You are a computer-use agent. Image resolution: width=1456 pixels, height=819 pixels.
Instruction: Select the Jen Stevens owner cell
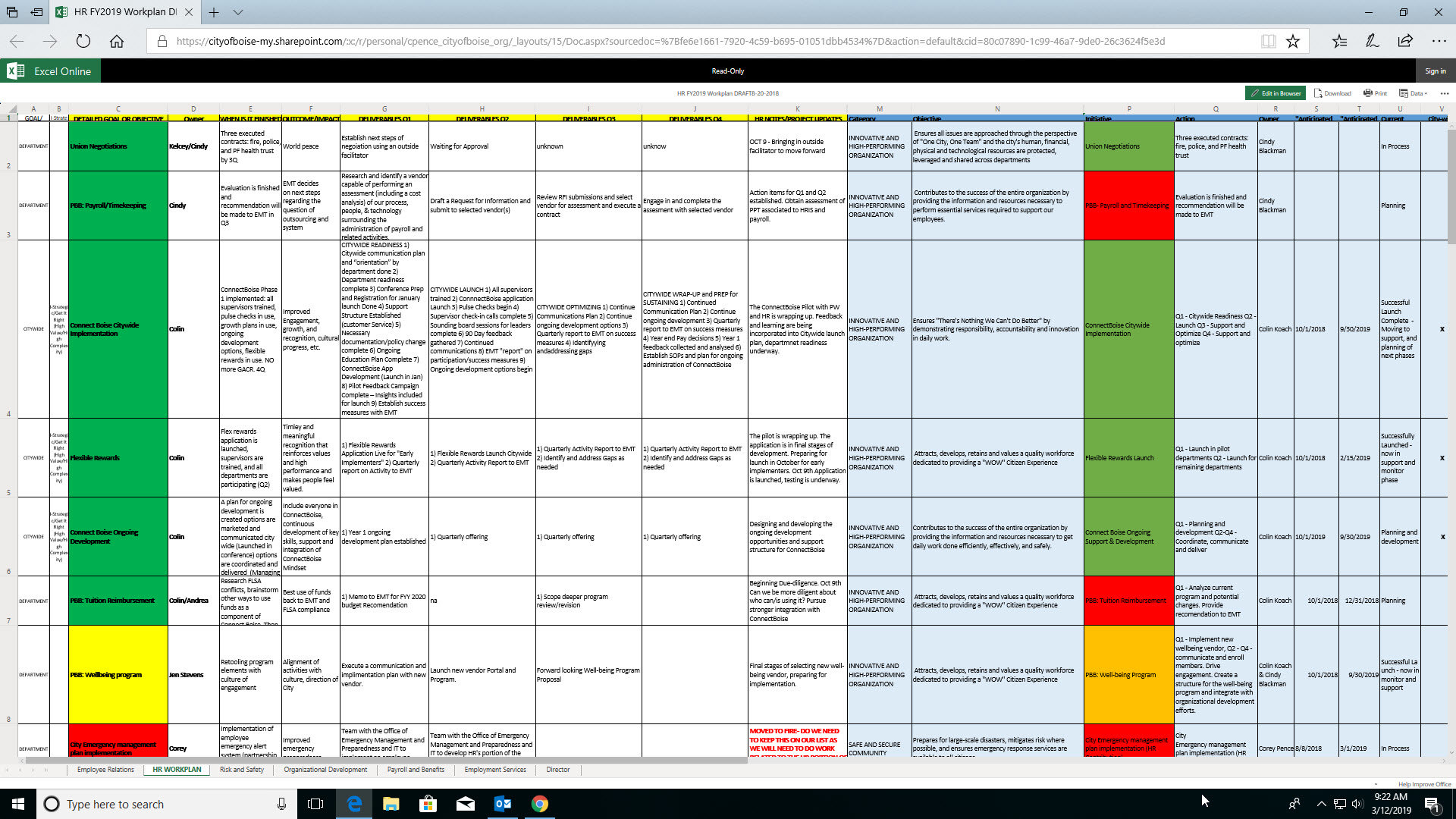(x=193, y=674)
